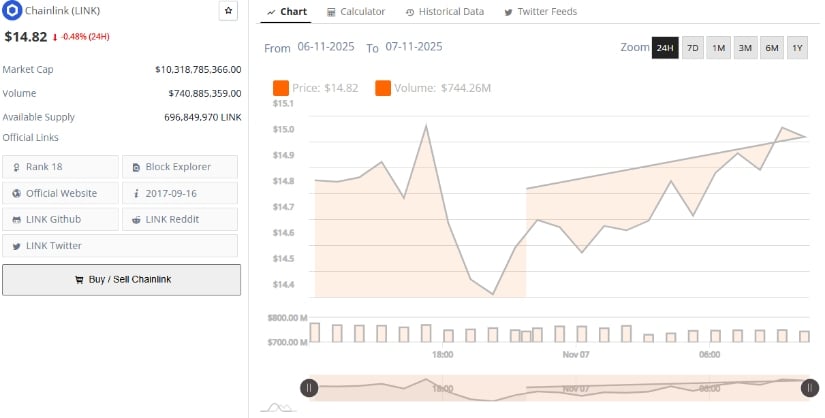
Task: Click the From date 06-11-2025 field
Action: (325, 48)
